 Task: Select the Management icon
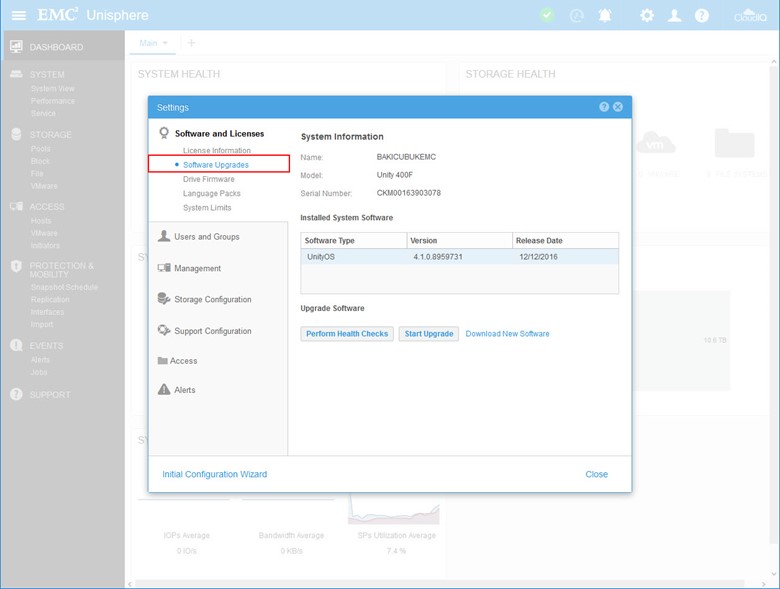pos(164,268)
